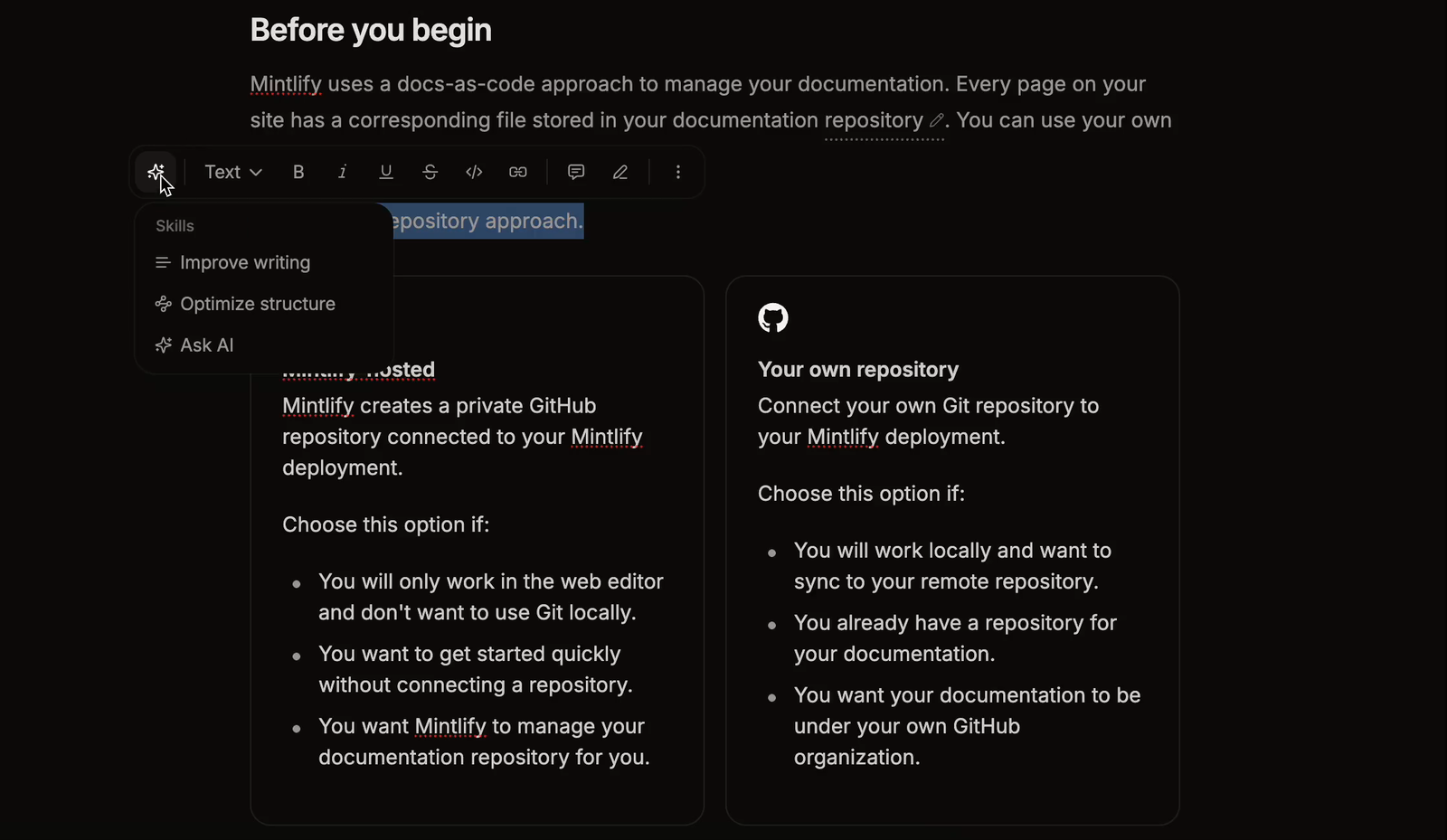Click 'You want your documentation to be' bullet
This screenshot has width=1447, height=840.
[967, 726]
